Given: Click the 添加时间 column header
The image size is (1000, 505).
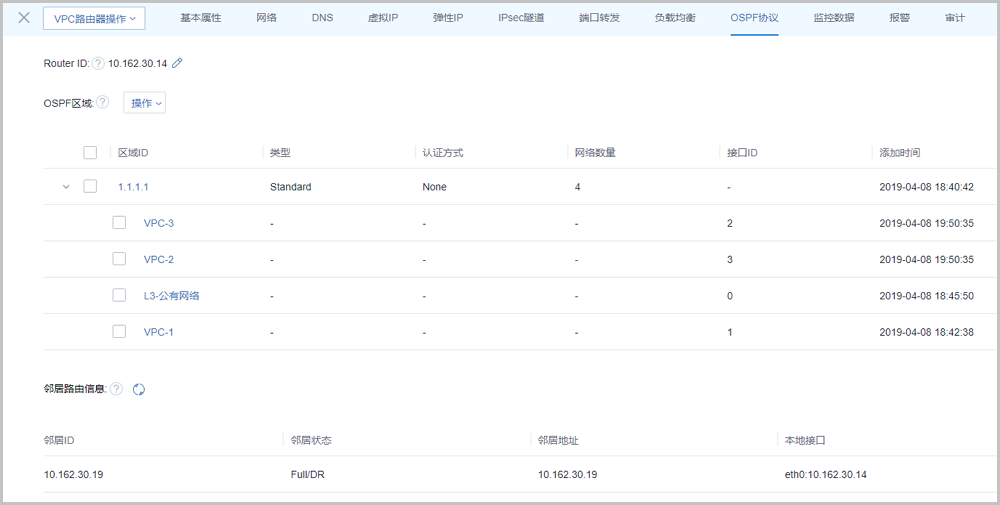Looking at the screenshot, I should coord(899,152).
